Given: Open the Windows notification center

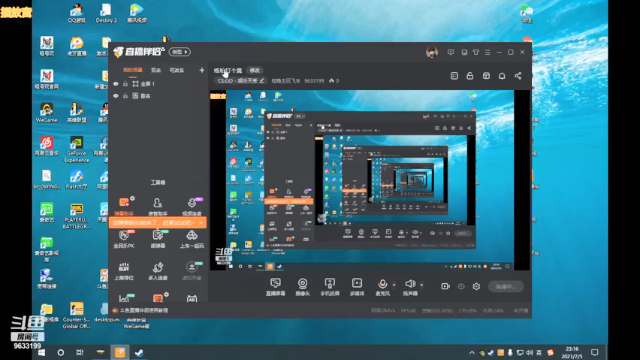Looking at the screenshot, I should [x=595, y=352].
